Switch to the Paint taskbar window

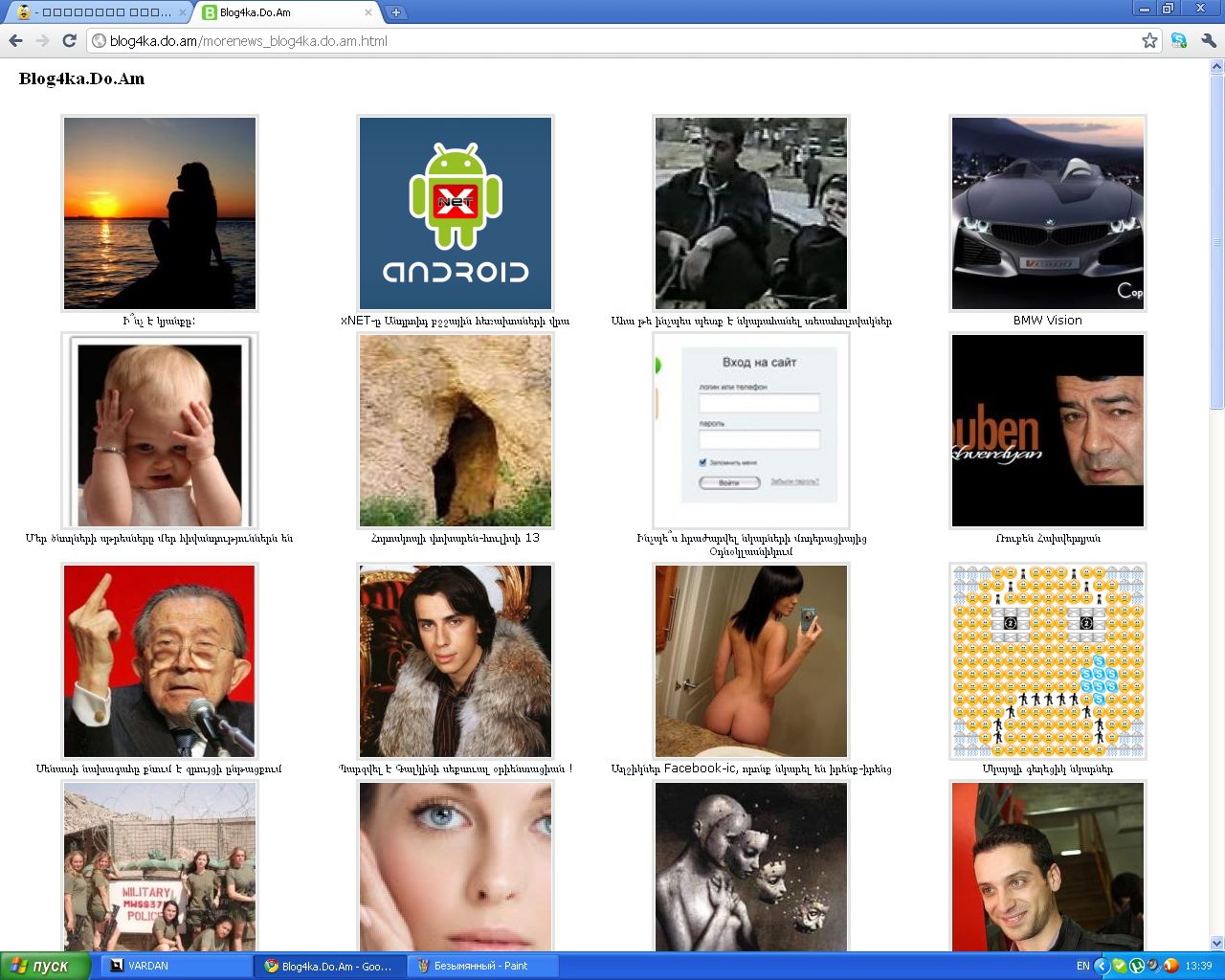click(x=483, y=966)
